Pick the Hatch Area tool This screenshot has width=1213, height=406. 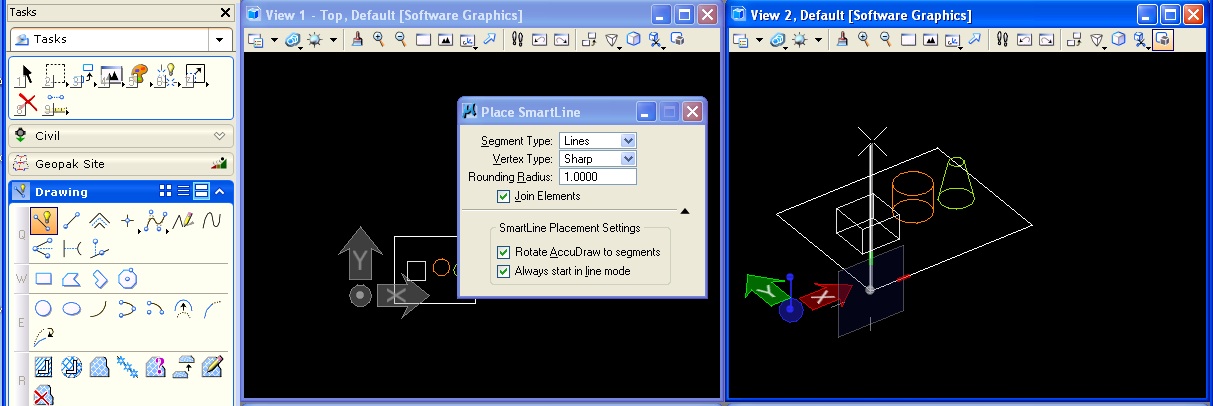[43, 366]
